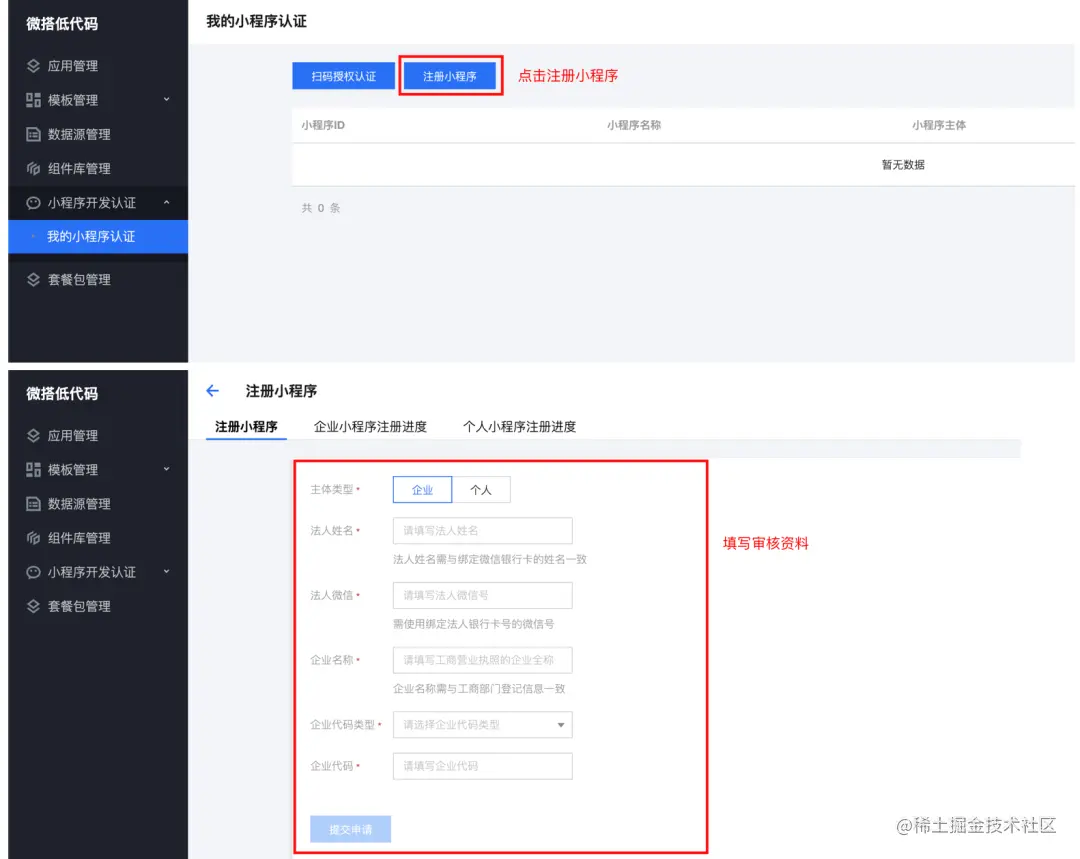Click 套餐包管理 icon in bottom sidebar
Image resolution: width=1080 pixels, height=859 pixels.
33,606
